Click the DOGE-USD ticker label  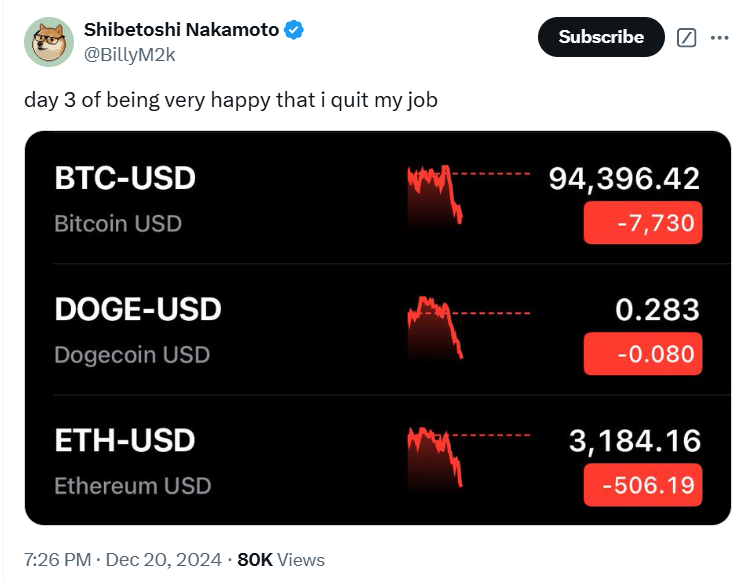click(138, 309)
